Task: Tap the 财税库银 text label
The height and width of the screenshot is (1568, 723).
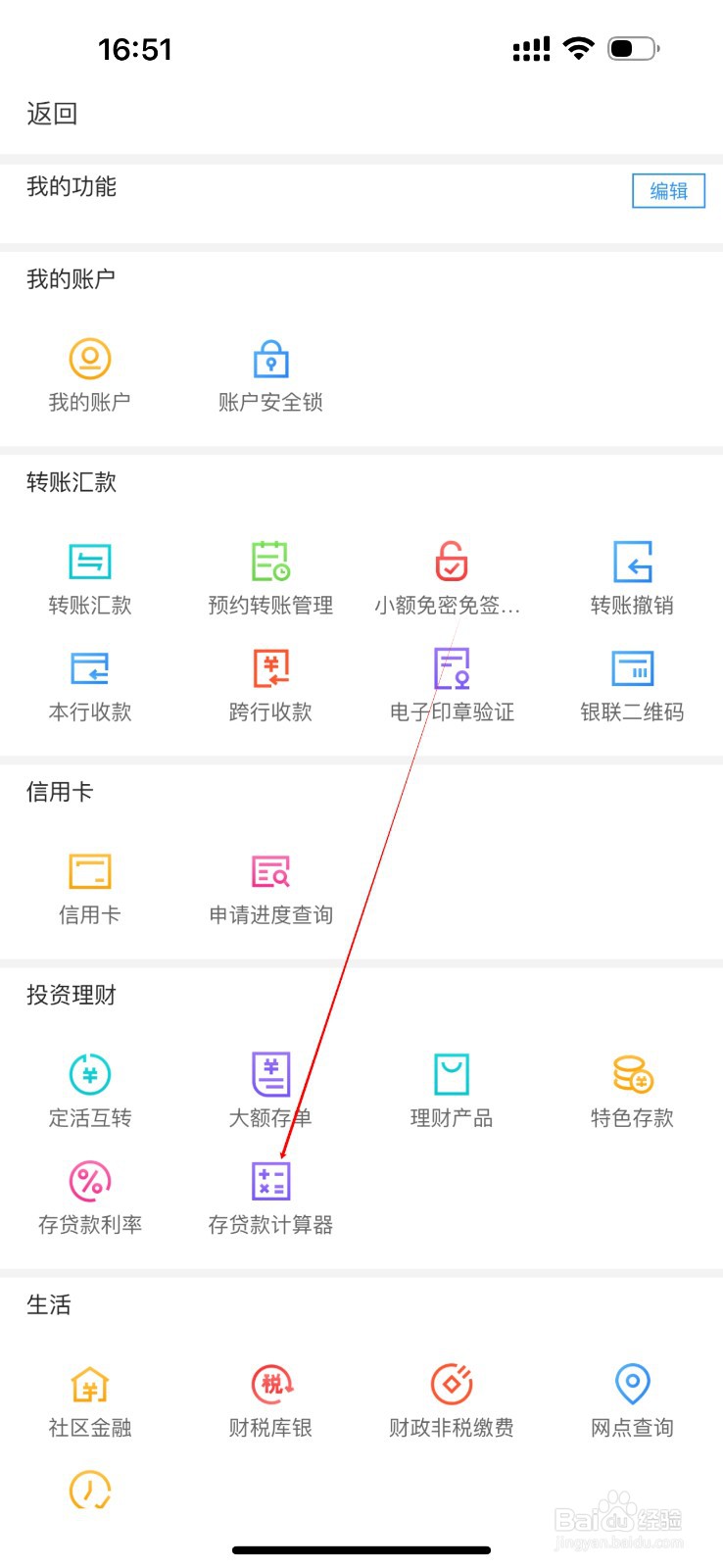Action: click(x=270, y=1427)
